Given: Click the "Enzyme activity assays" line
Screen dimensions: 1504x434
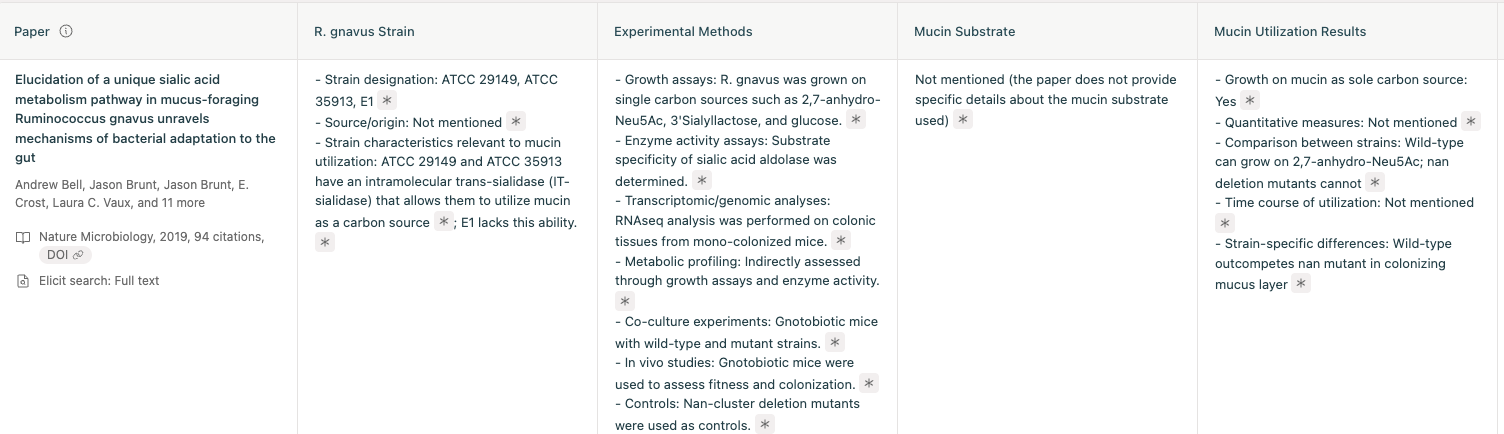Looking at the screenshot, I should 723,140.
